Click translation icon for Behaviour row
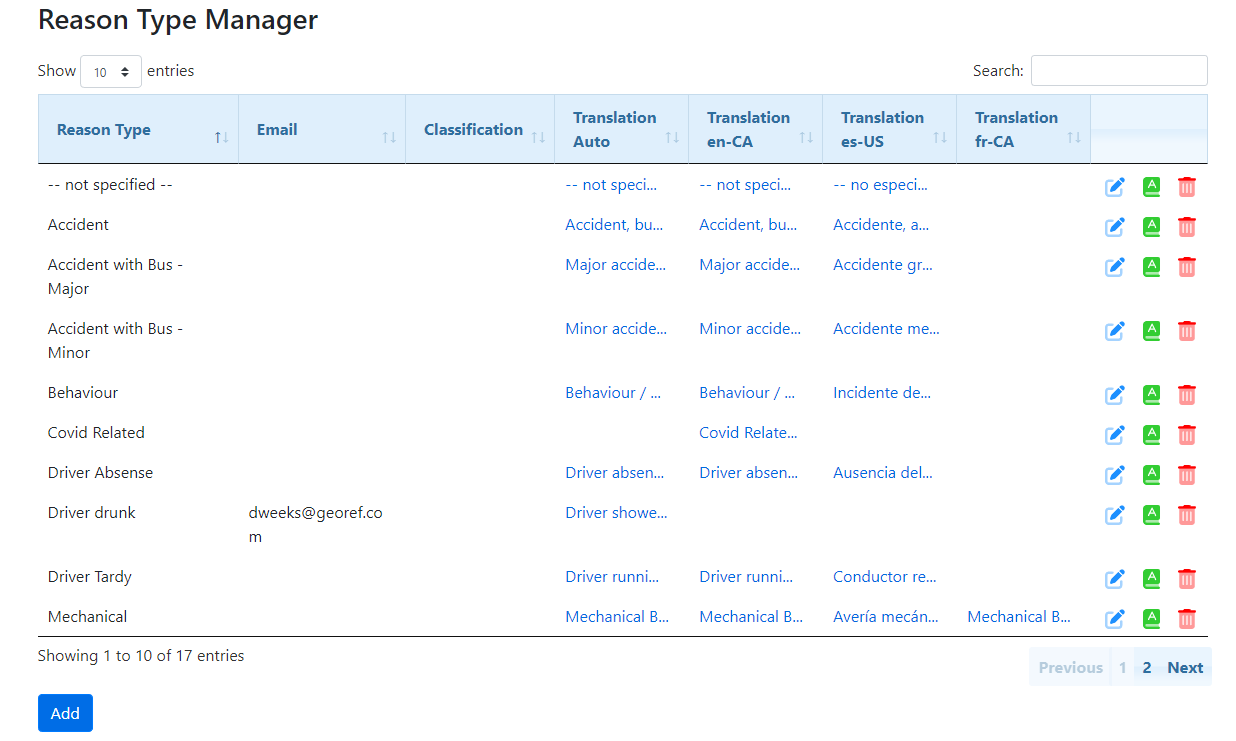The width and height of the screenshot is (1236, 741). click(x=1151, y=395)
